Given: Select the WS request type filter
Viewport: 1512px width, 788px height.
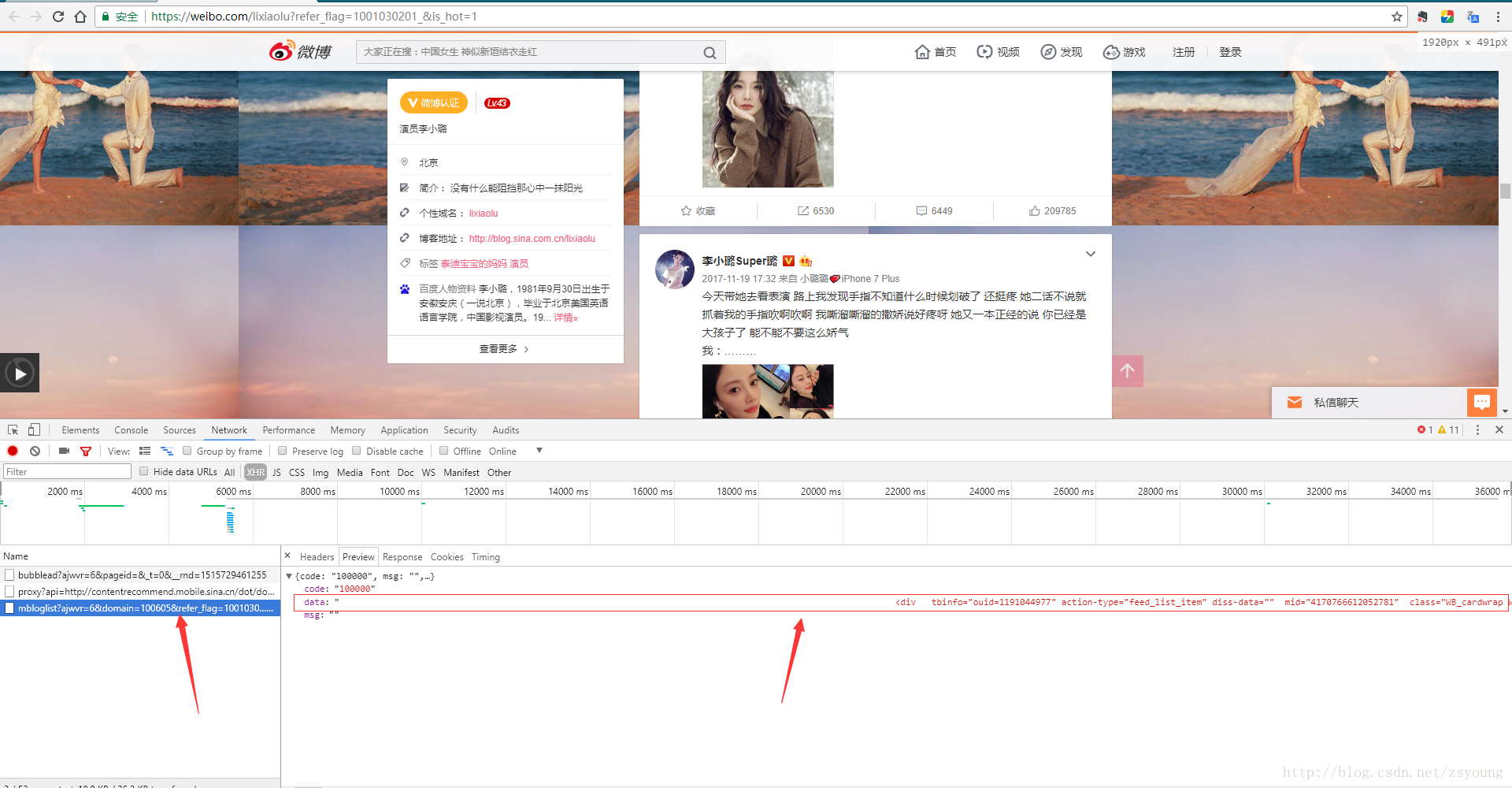Looking at the screenshot, I should coord(428,473).
